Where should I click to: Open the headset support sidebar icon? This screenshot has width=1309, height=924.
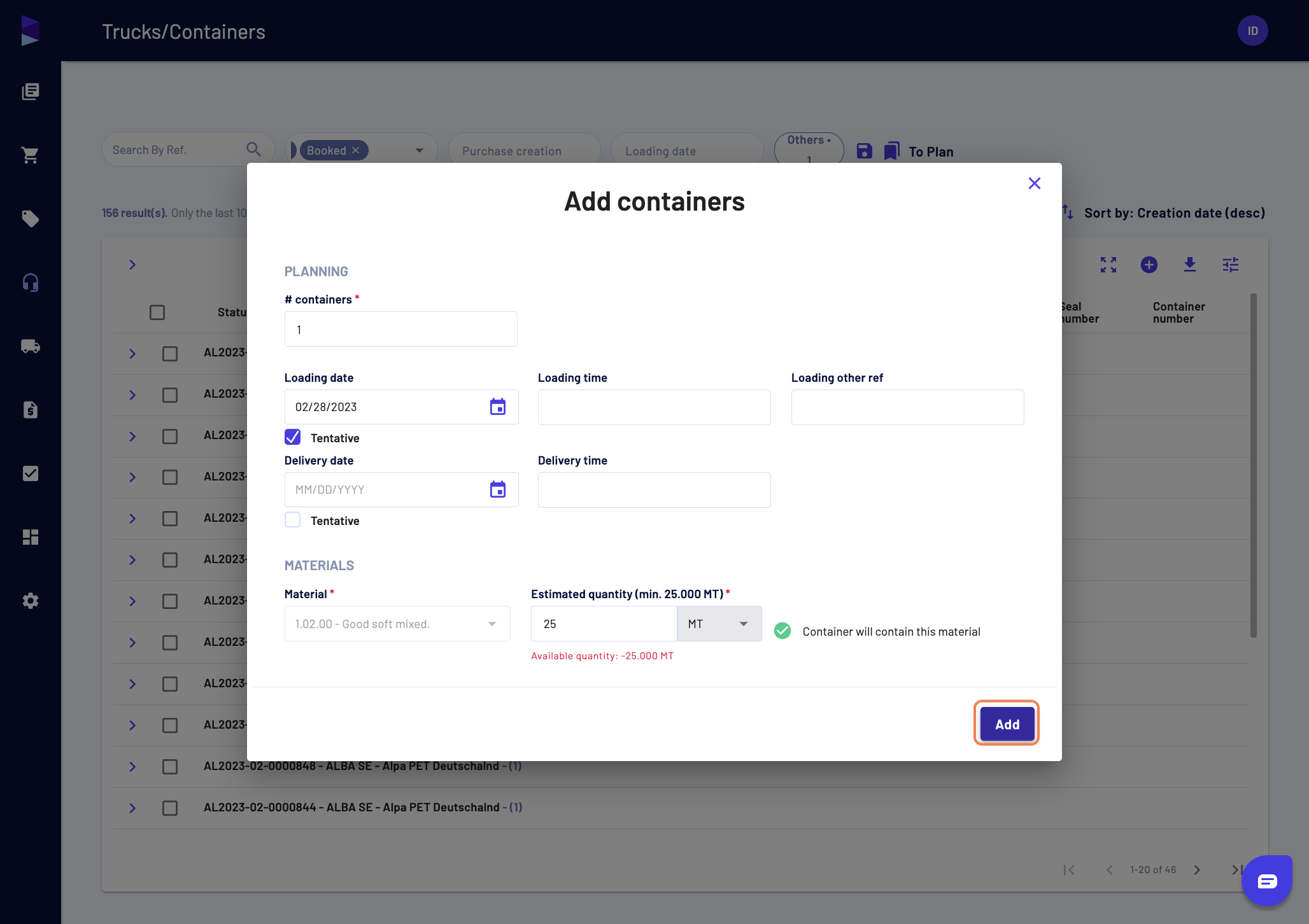point(31,283)
